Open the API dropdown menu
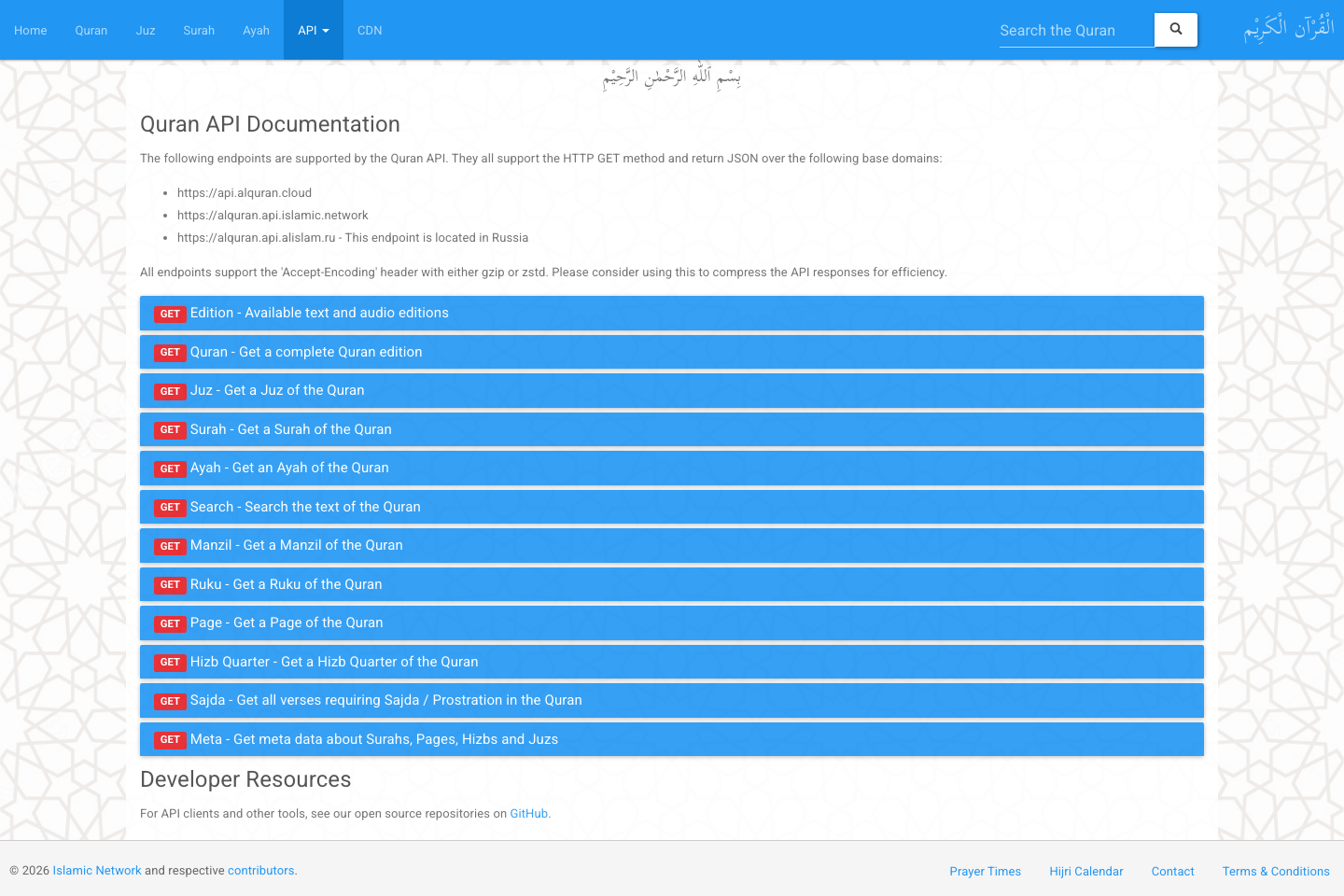This screenshot has width=1344, height=896. 313,30
